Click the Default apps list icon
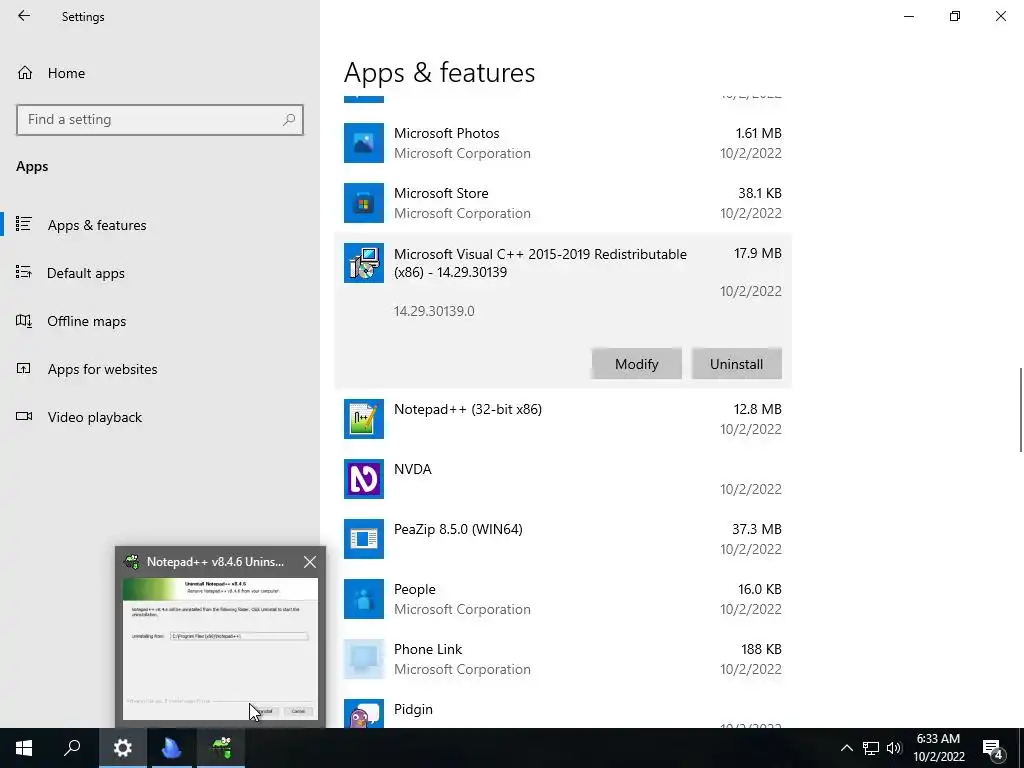The height and width of the screenshot is (768, 1024). coord(24,272)
